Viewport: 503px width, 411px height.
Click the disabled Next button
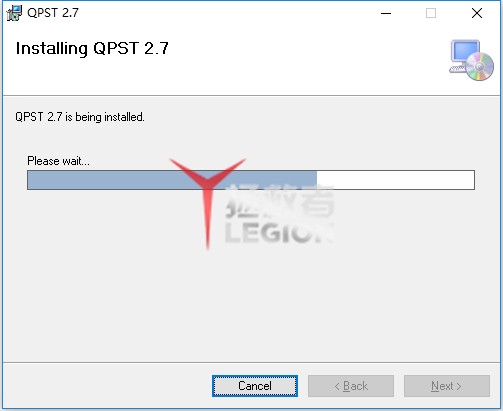click(x=447, y=386)
